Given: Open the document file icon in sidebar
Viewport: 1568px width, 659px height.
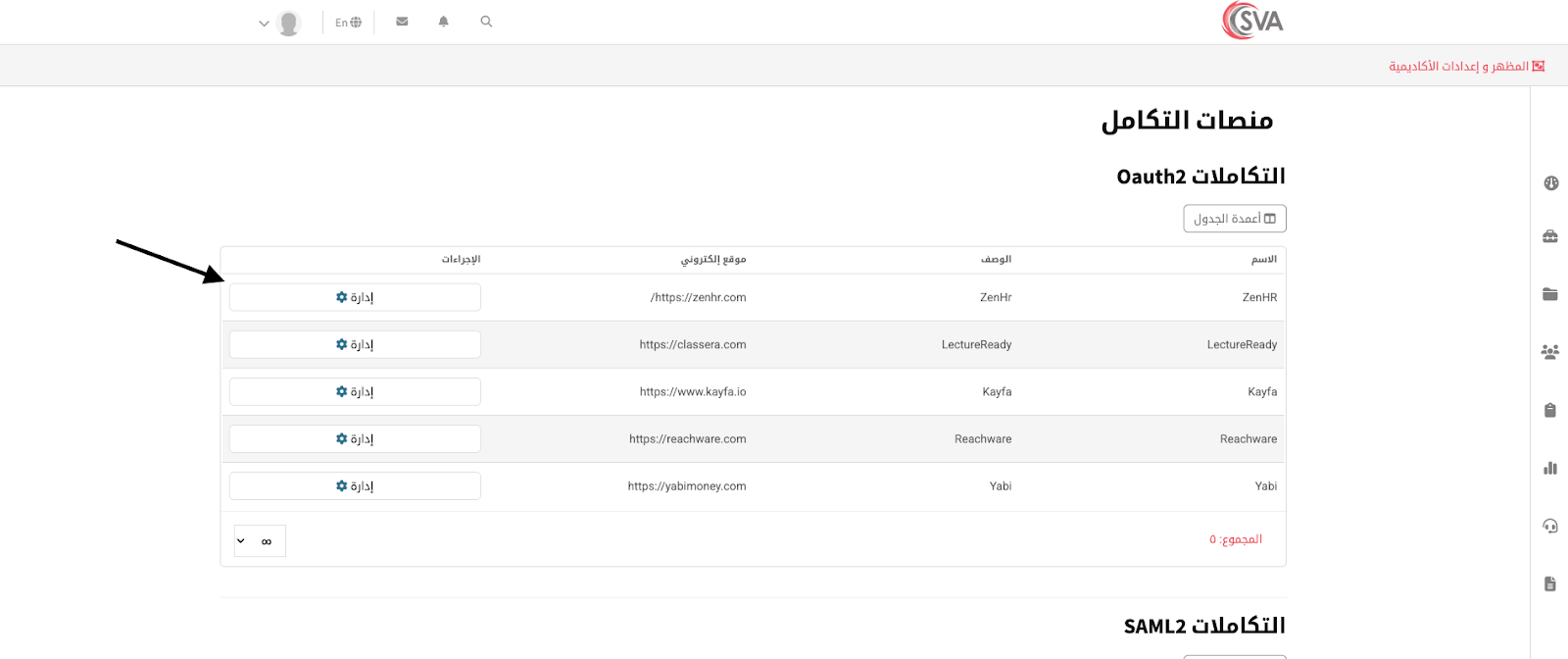Looking at the screenshot, I should [x=1550, y=583].
